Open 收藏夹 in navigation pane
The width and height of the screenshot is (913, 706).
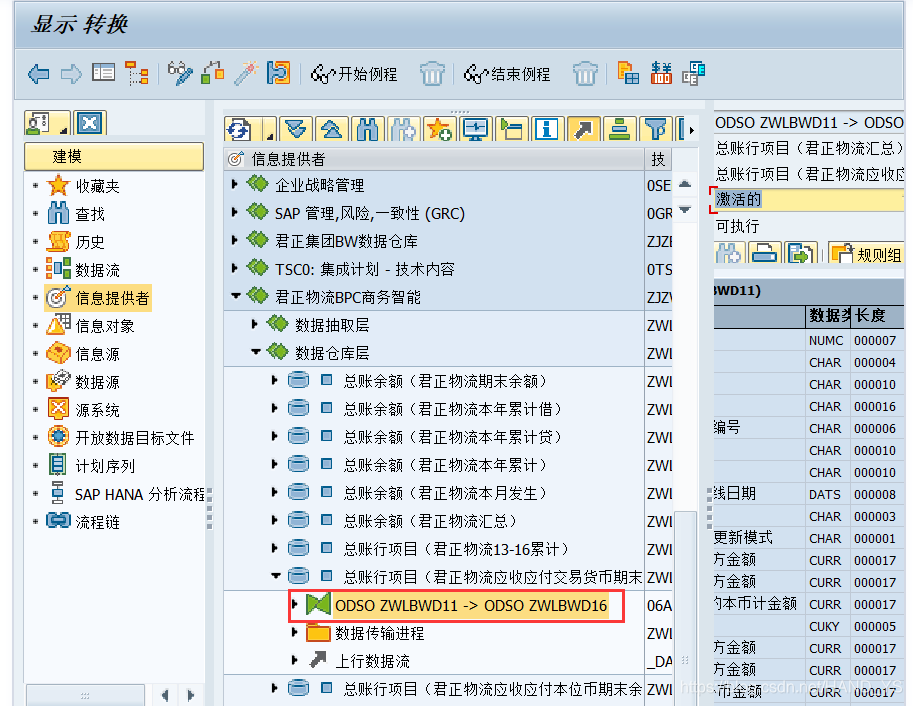coord(97,186)
